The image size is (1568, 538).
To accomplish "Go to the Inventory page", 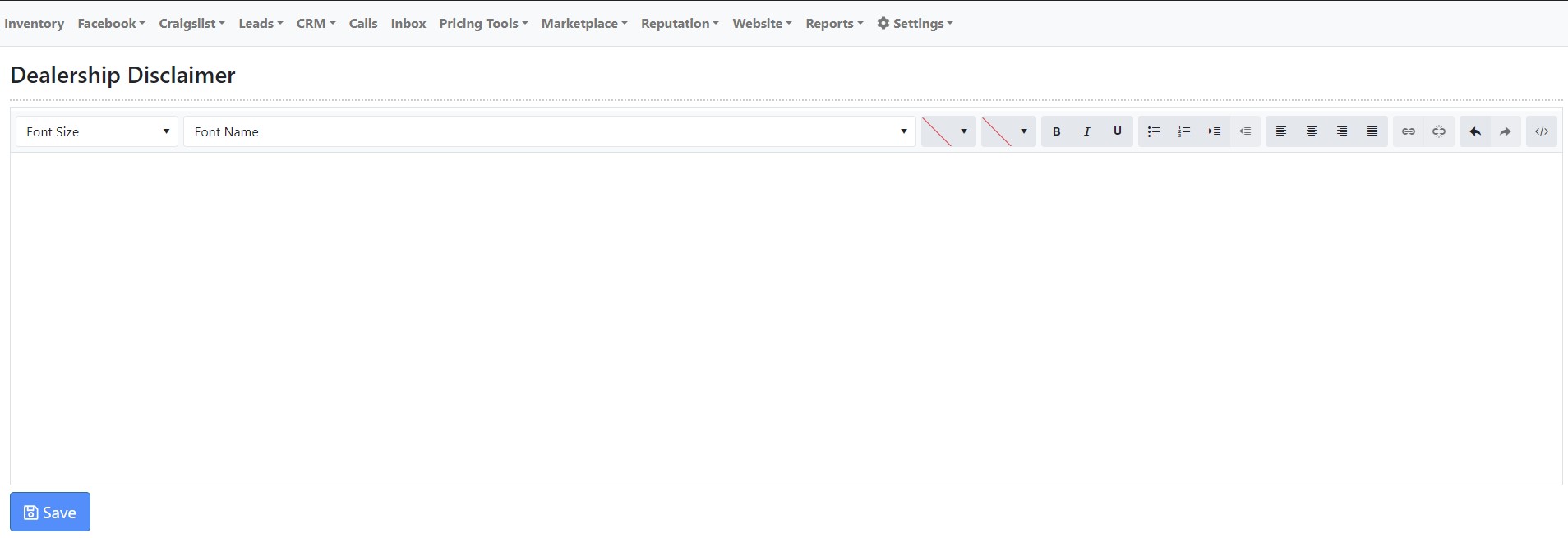I will coord(34,24).
